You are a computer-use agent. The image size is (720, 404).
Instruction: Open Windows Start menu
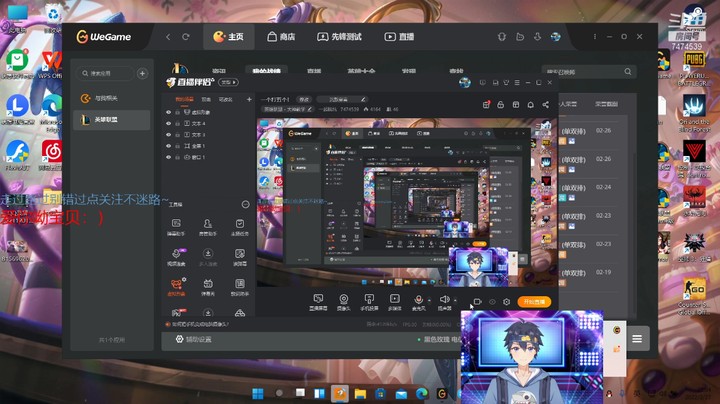pyautogui.click(x=258, y=393)
